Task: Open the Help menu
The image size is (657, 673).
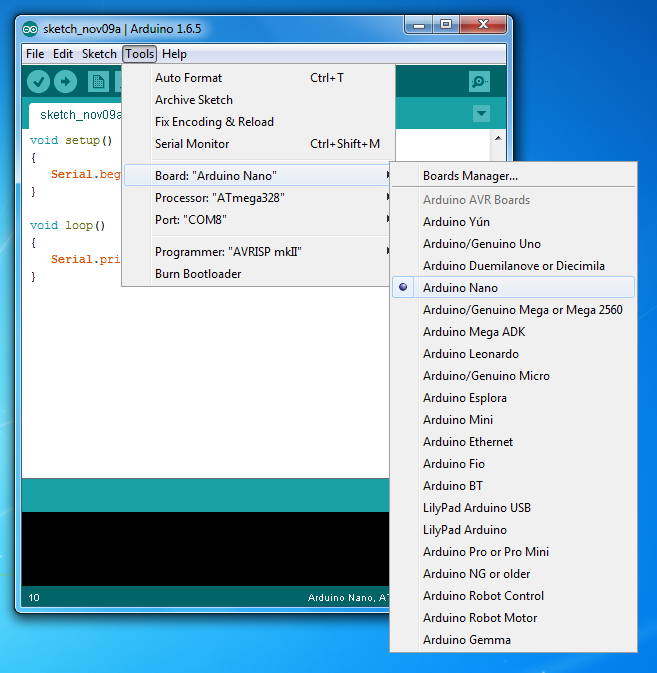Action: click(x=174, y=54)
